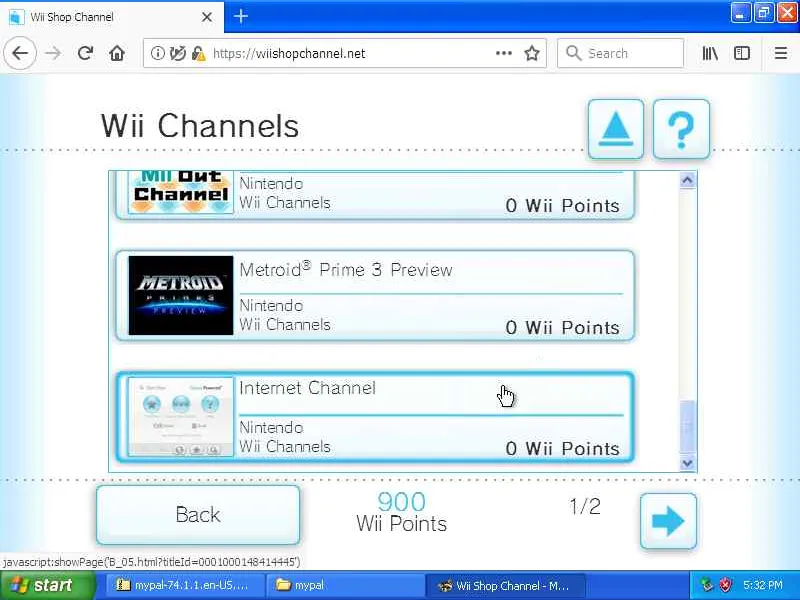Click the list scrollbar up arrow

(x=687, y=180)
